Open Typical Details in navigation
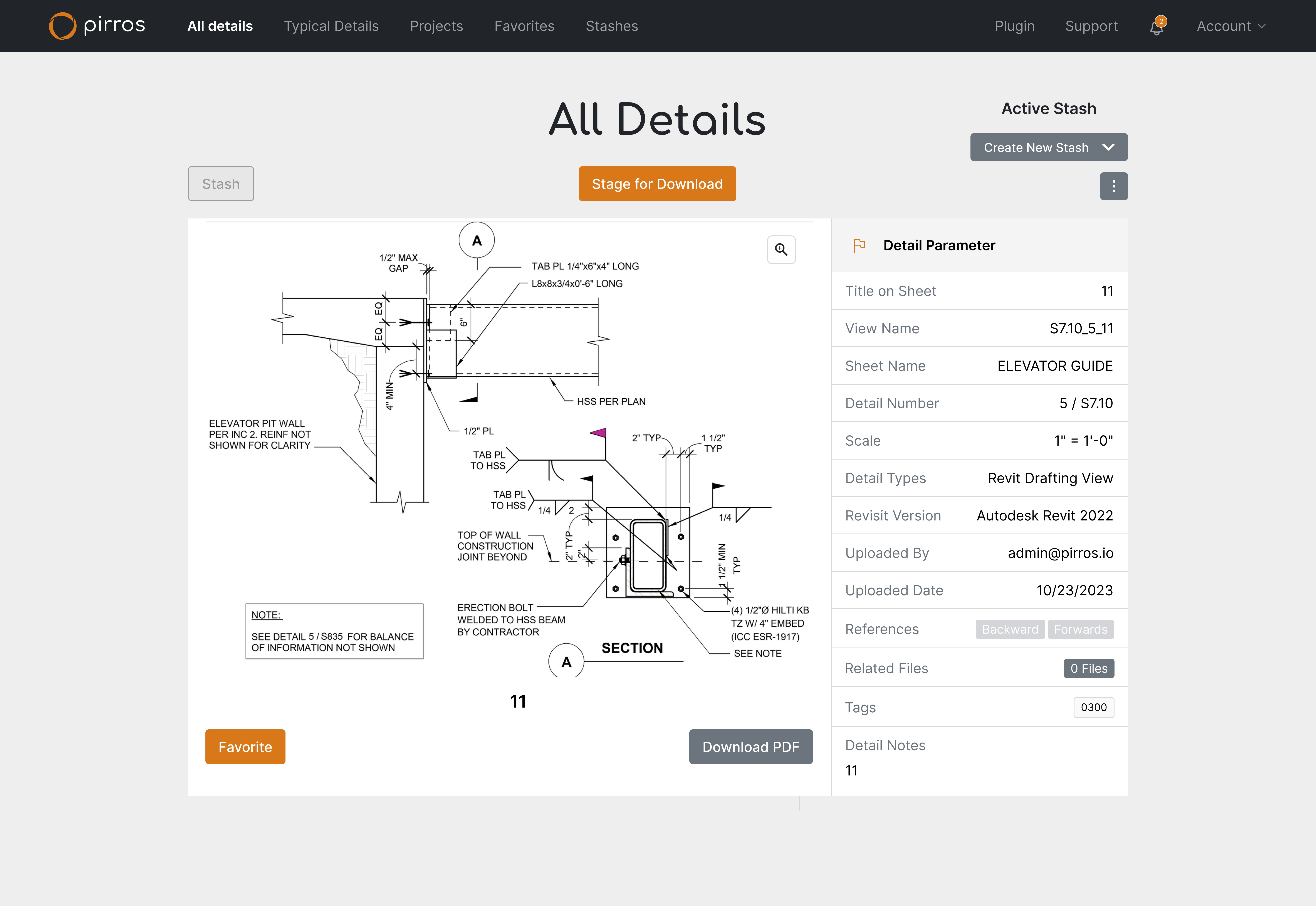Screen dimensions: 1316x906 332,26
